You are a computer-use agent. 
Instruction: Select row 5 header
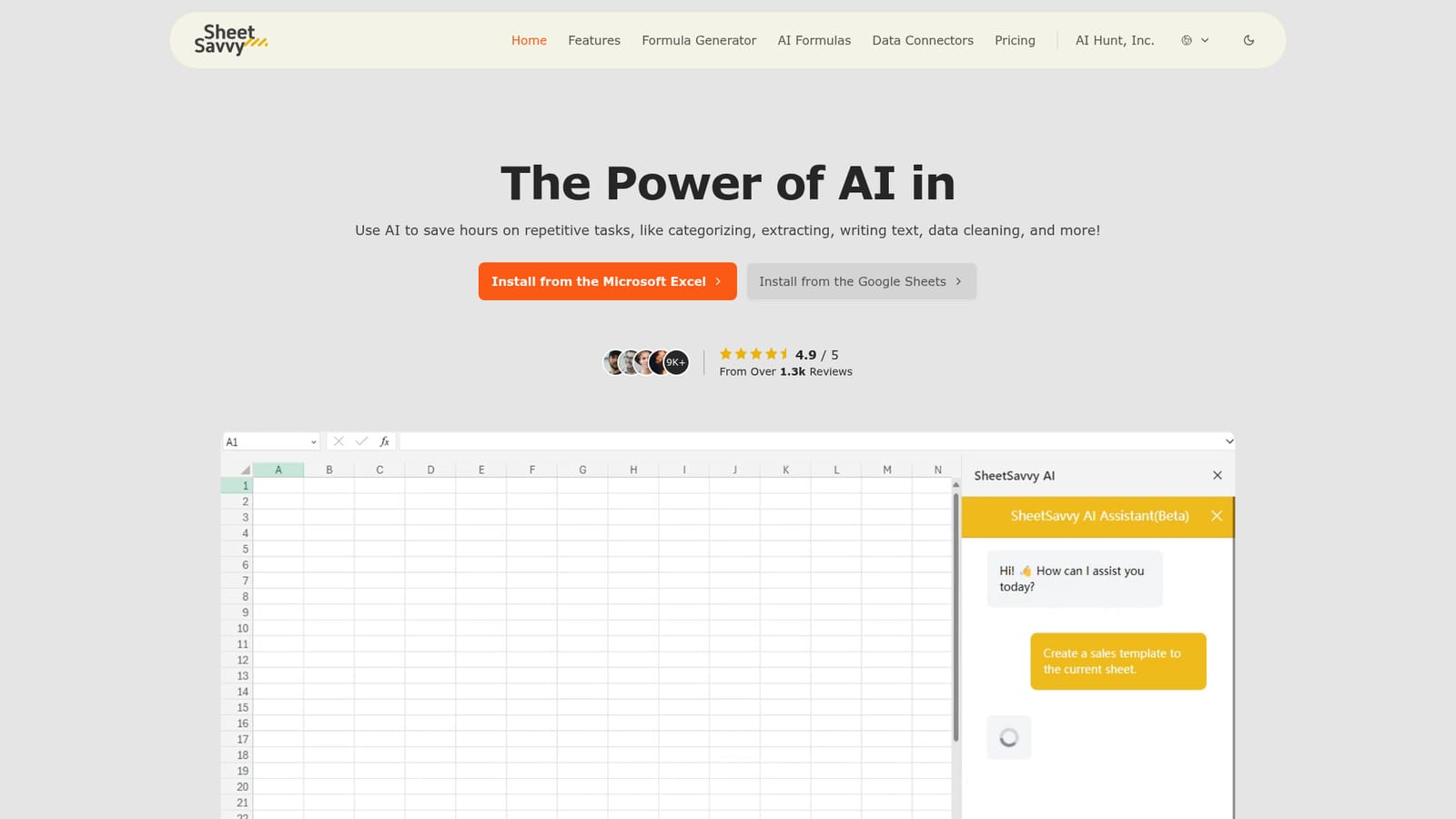click(237, 550)
